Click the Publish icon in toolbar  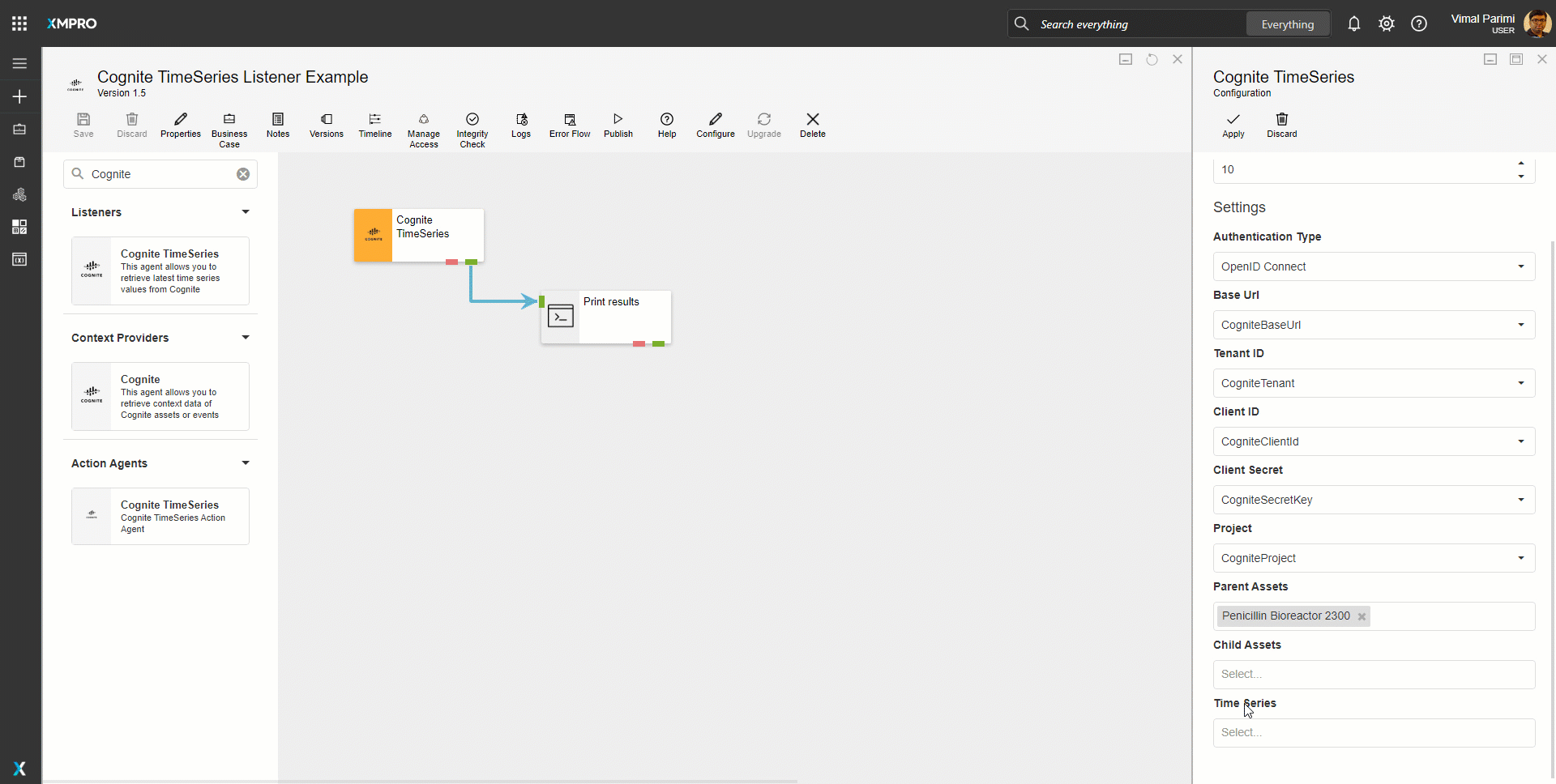[618, 125]
